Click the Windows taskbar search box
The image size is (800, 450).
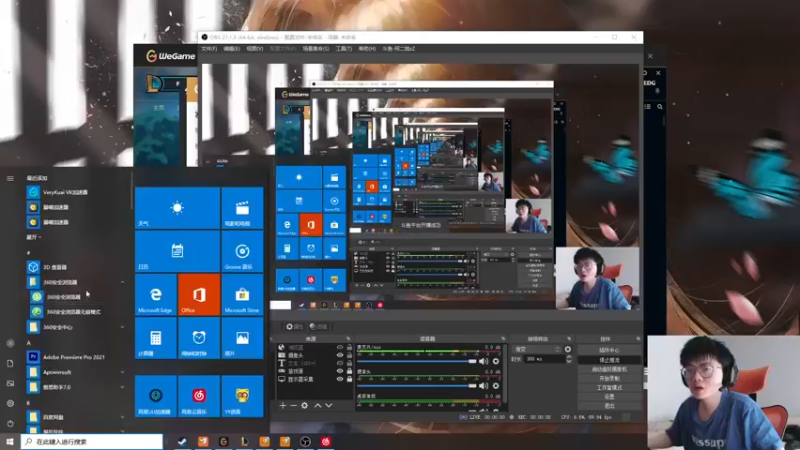coord(92,442)
